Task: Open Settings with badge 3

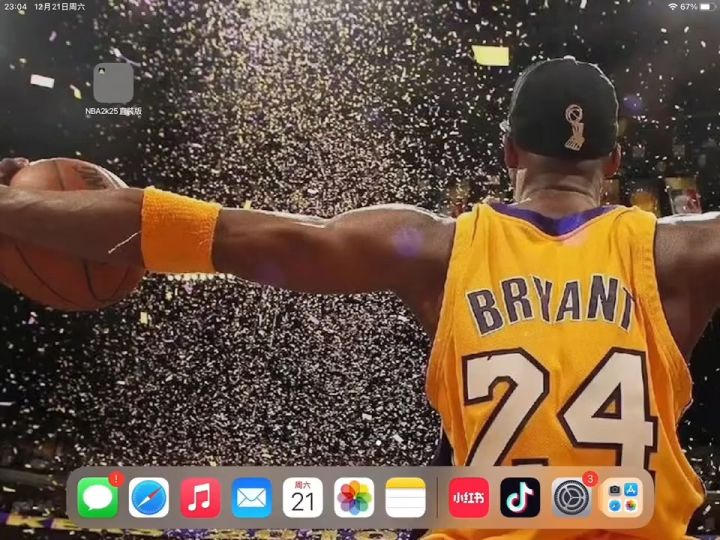Action: pos(572,497)
